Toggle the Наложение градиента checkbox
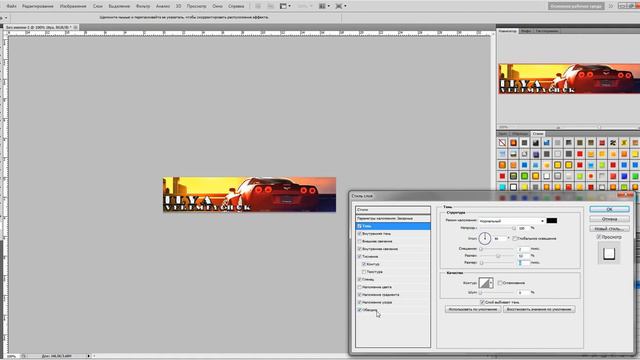 coord(360,294)
